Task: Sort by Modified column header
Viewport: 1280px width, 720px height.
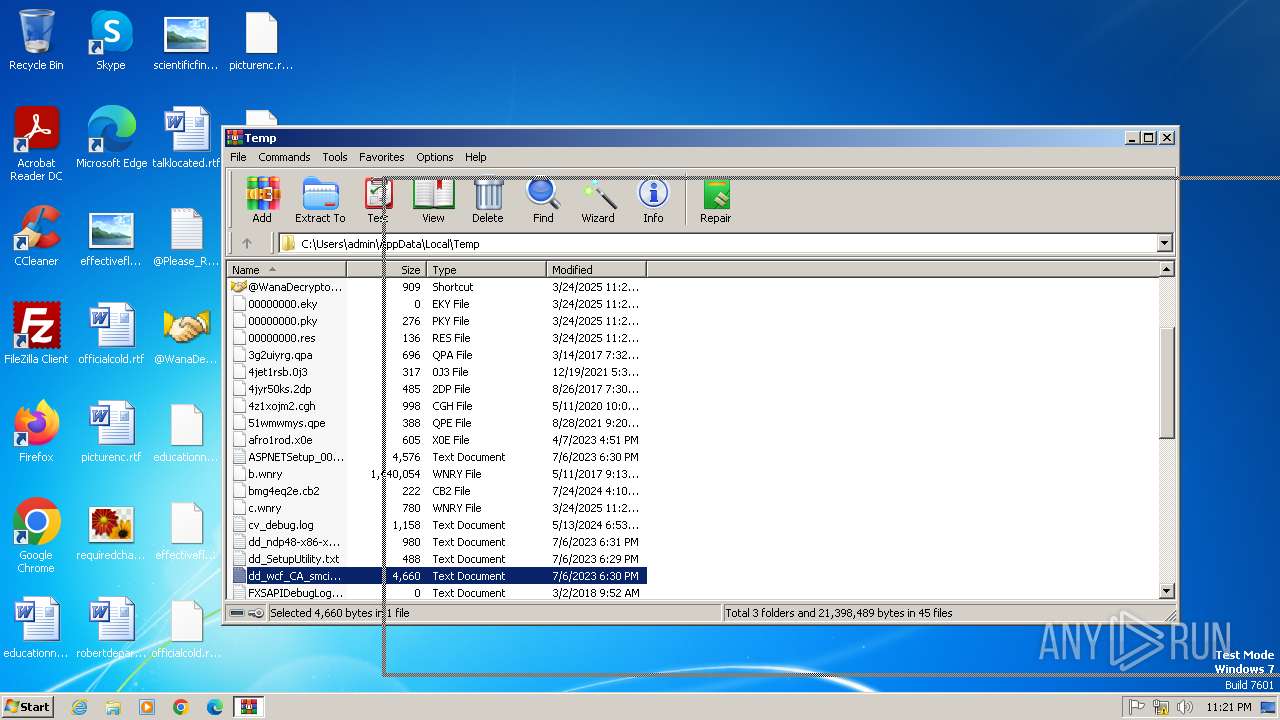Action: pyautogui.click(x=597, y=270)
